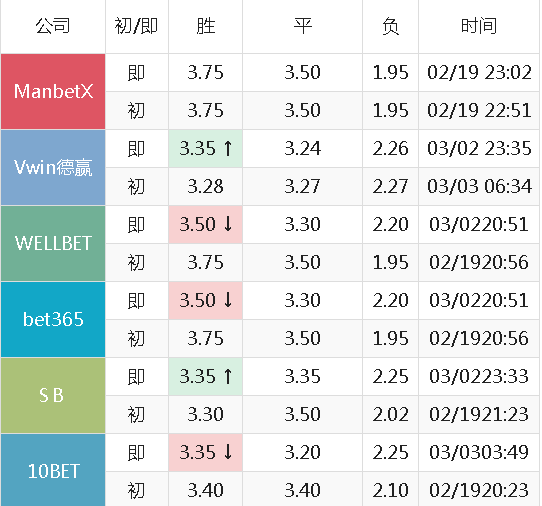Click the 3.20 draw odds cell

click(x=302, y=453)
